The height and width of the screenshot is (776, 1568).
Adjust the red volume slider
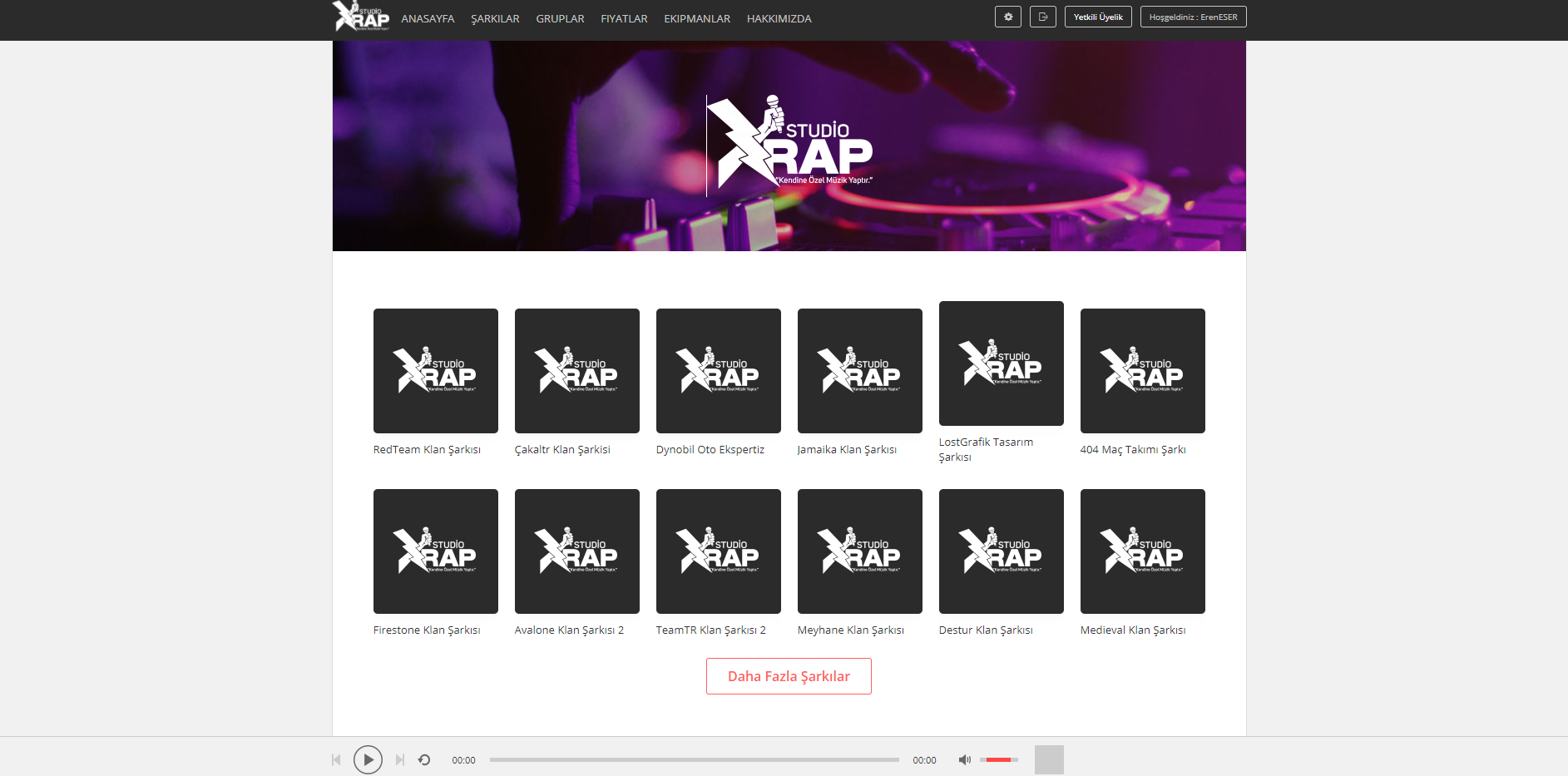pyautogui.click(x=998, y=759)
